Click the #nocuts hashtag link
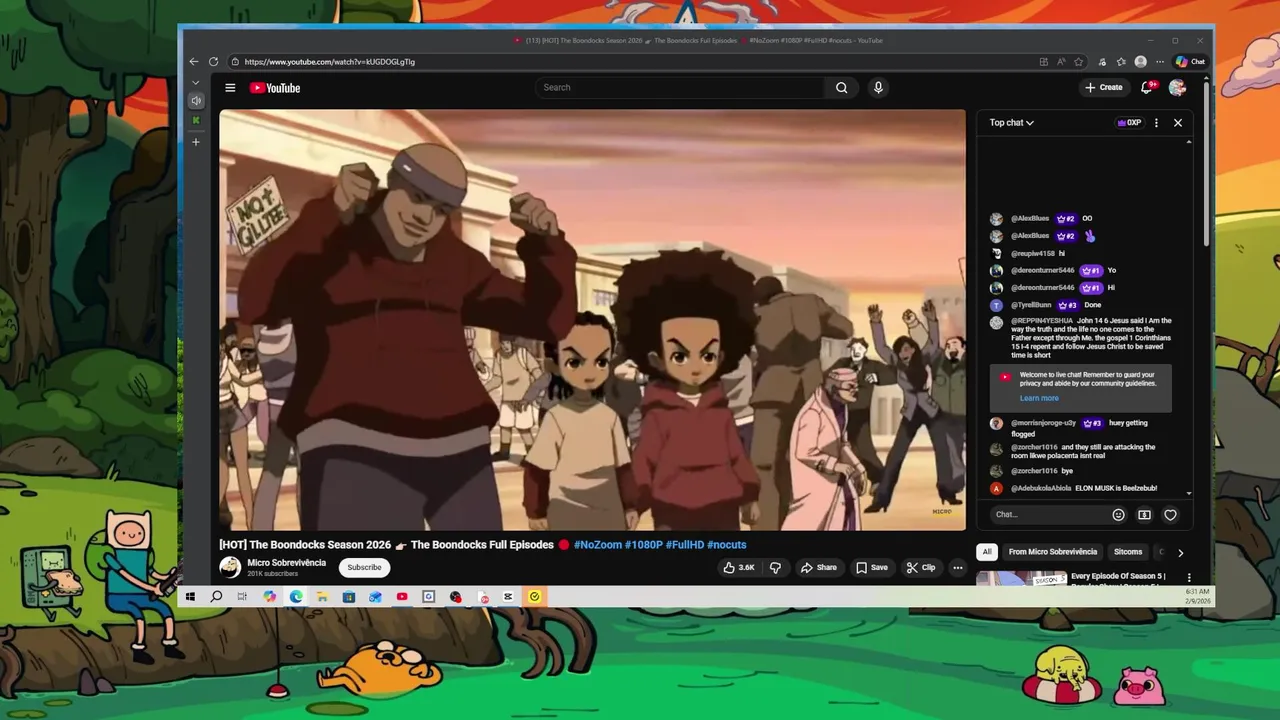The image size is (1280, 720). 727,545
